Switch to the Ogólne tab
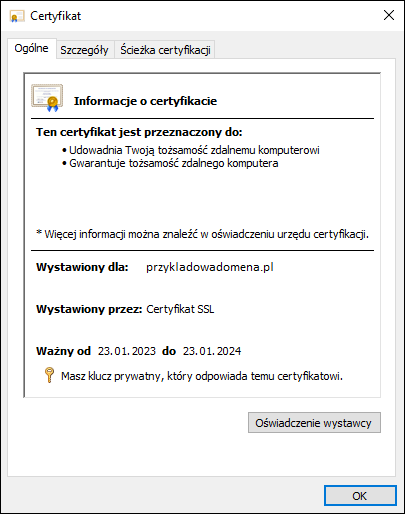Viewport: 405px width, 514px height. [31, 48]
